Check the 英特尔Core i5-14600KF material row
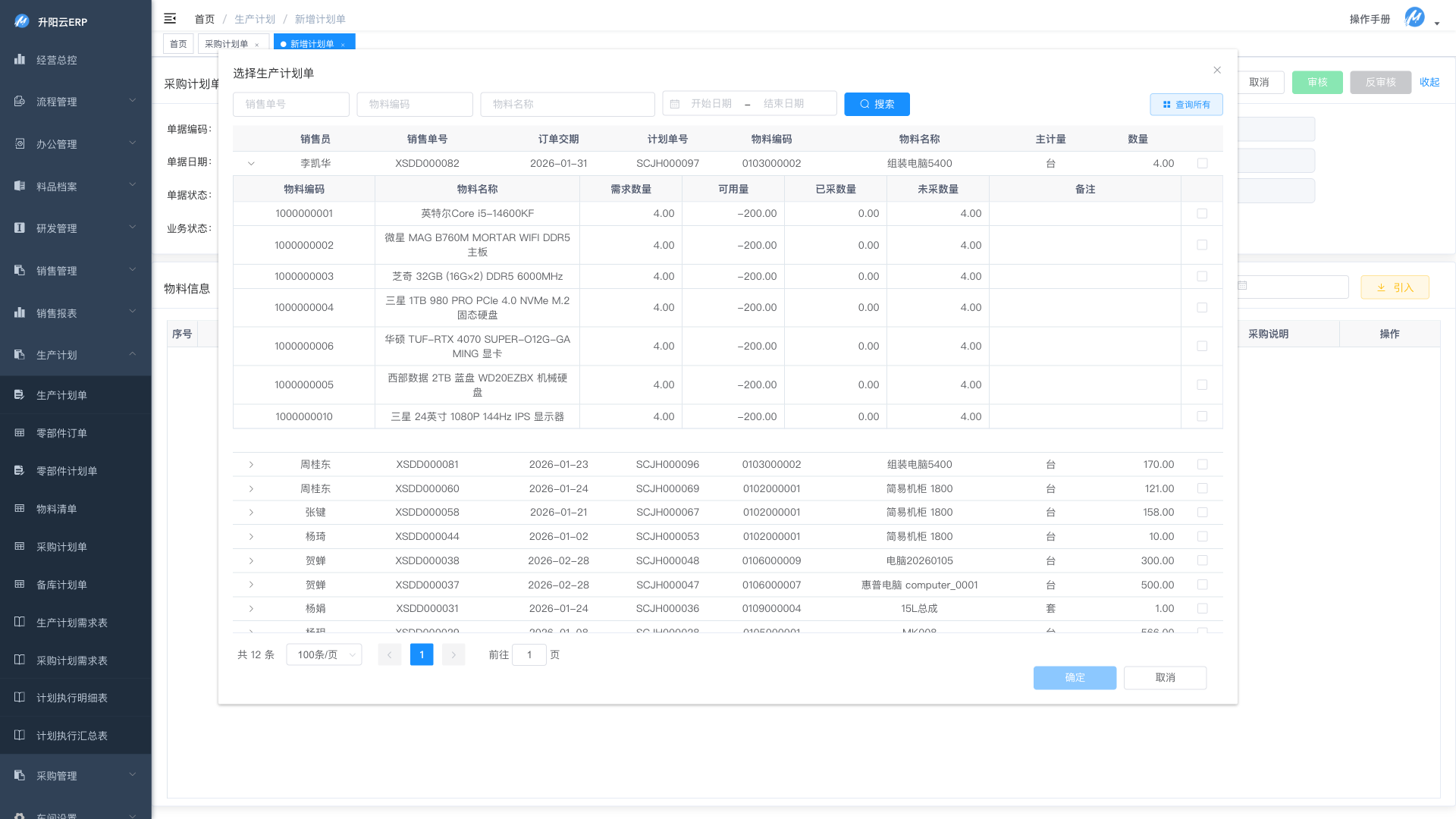Screen dimensions: 1456x819 [x=1202, y=213]
